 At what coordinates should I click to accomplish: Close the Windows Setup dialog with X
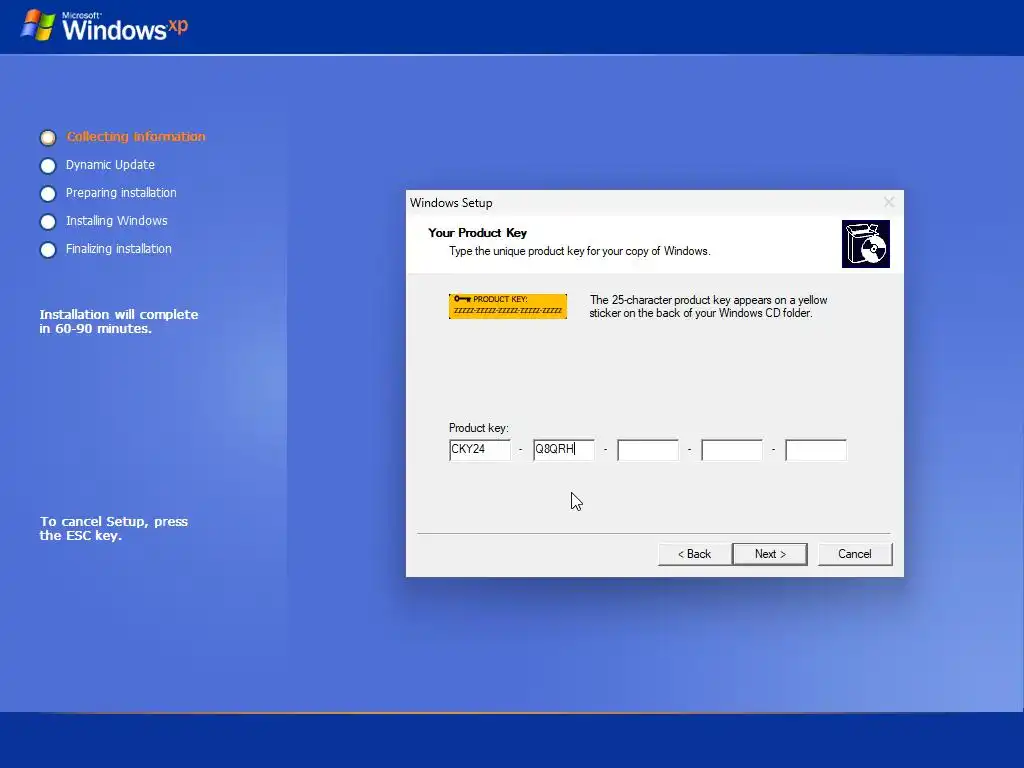point(889,202)
